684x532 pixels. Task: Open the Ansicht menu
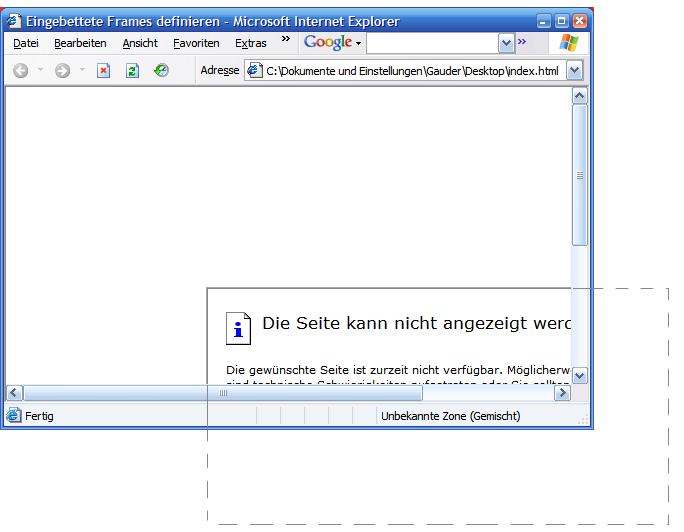140,43
